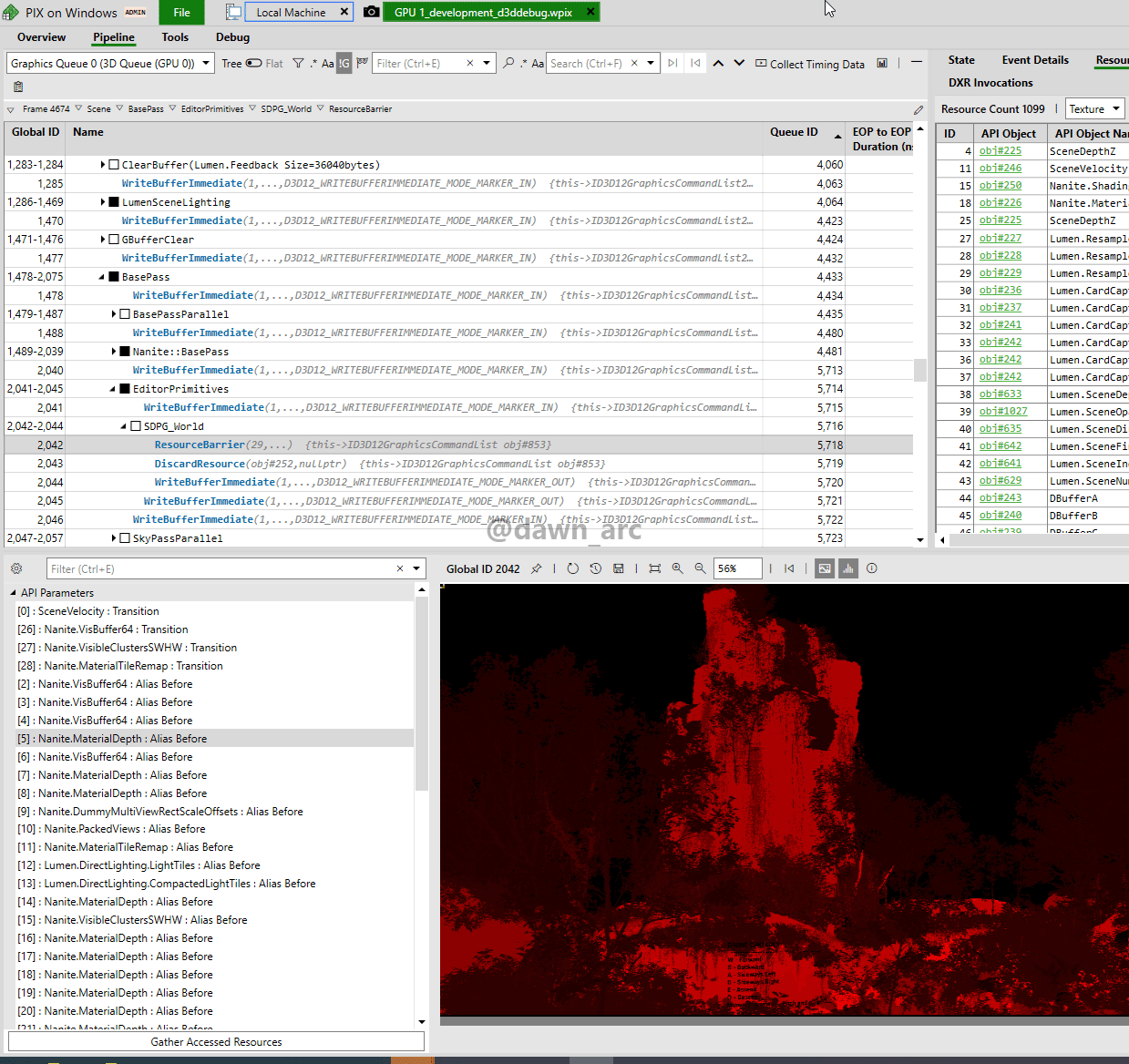Toggle checkbox next to GBufferClear
Image resolution: width=1129 pixels, height=1064 pixels.
click(114, 240)
